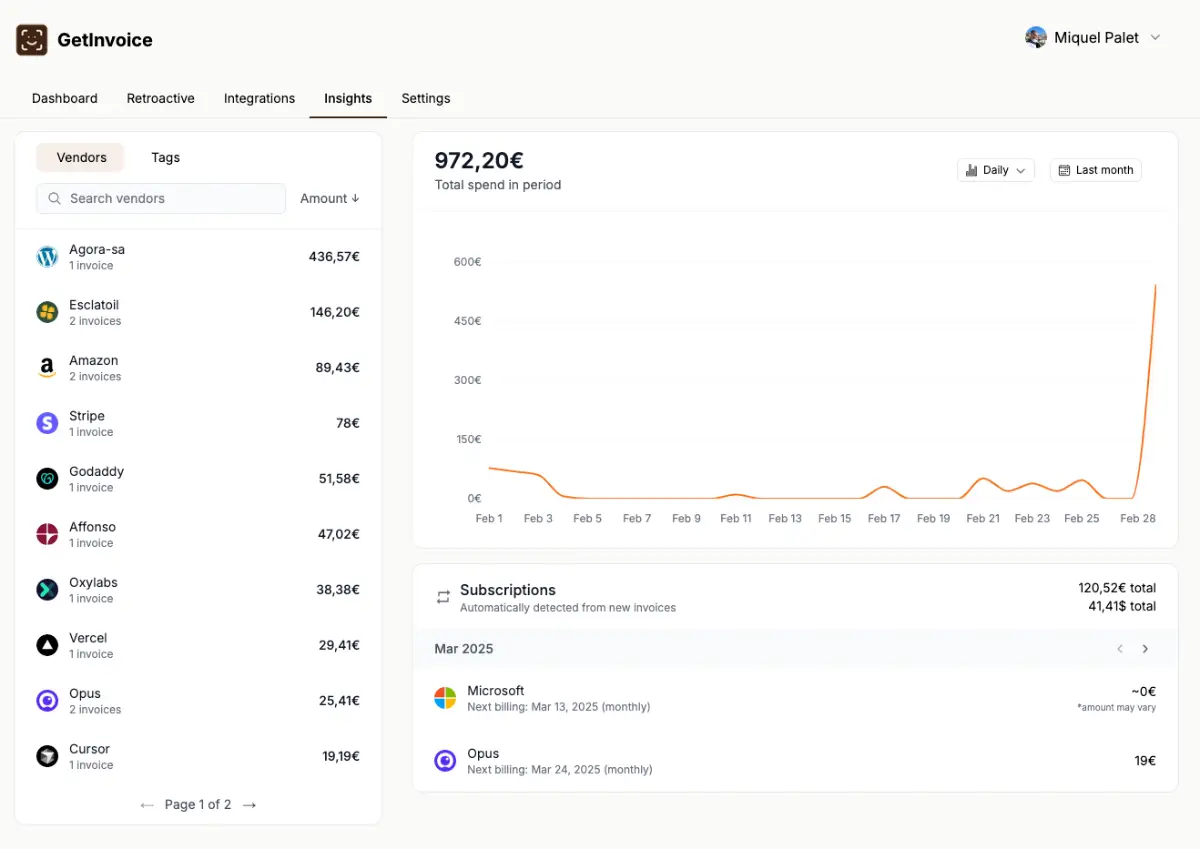Open the Last month date range picker

[1095, 170]
